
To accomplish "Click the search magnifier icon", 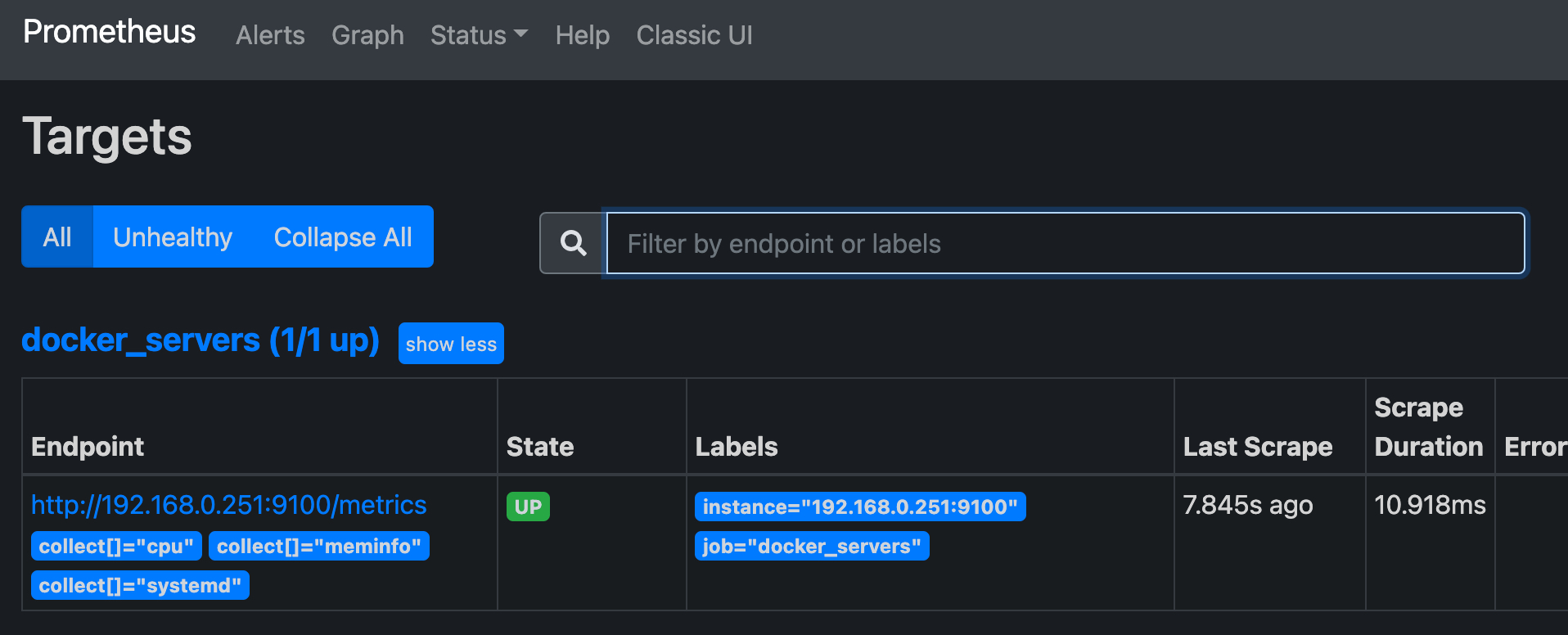I will point(573,243).
